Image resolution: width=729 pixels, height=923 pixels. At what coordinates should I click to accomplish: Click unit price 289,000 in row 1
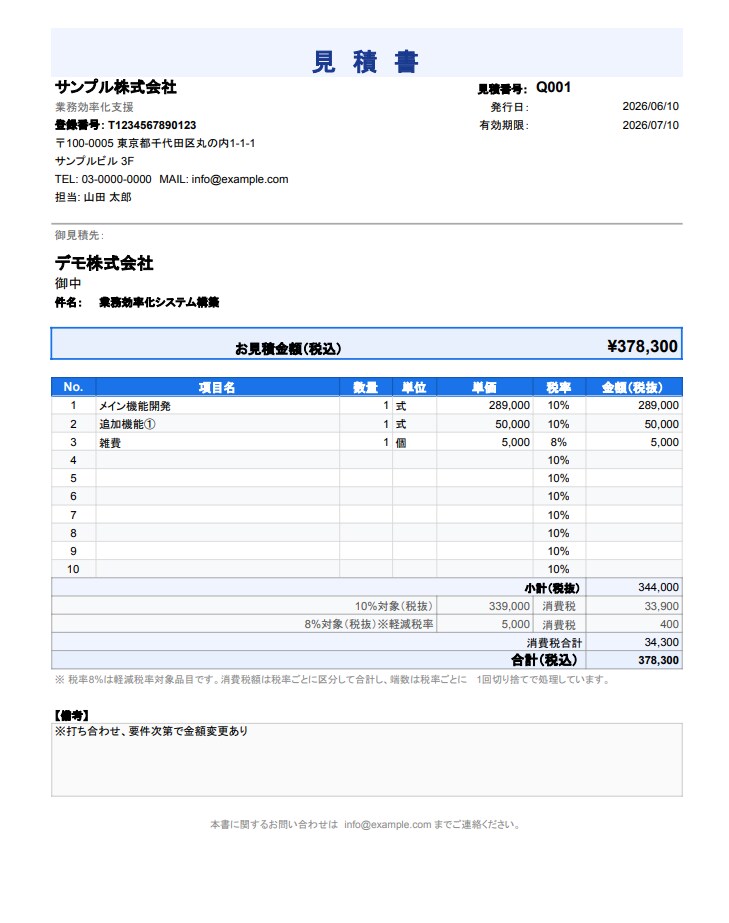point(509,406)
